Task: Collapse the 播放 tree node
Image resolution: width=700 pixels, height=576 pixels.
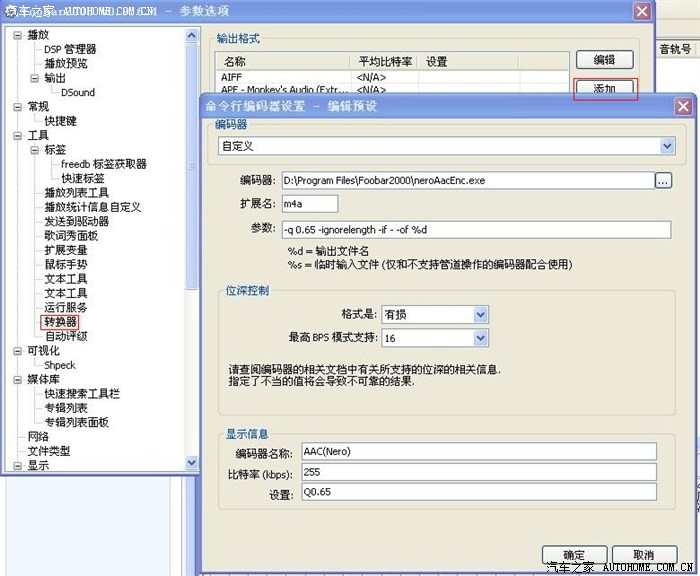Action: click(x=17, y=35)
